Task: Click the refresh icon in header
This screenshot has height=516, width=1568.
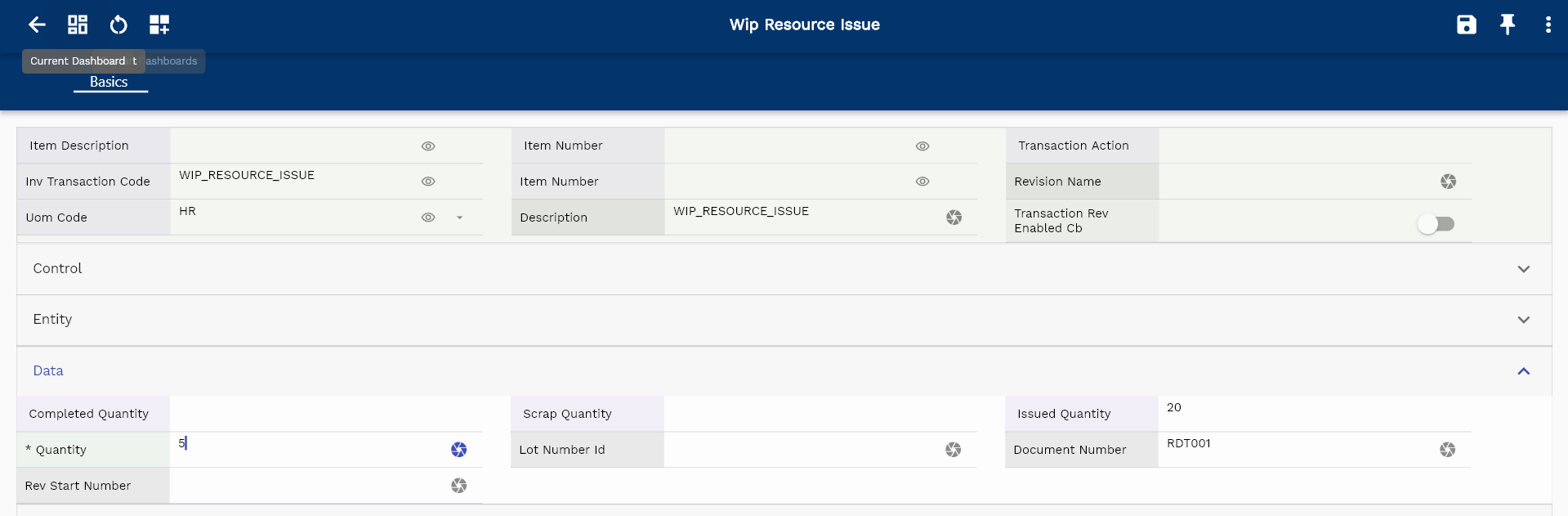Action: 118,25
